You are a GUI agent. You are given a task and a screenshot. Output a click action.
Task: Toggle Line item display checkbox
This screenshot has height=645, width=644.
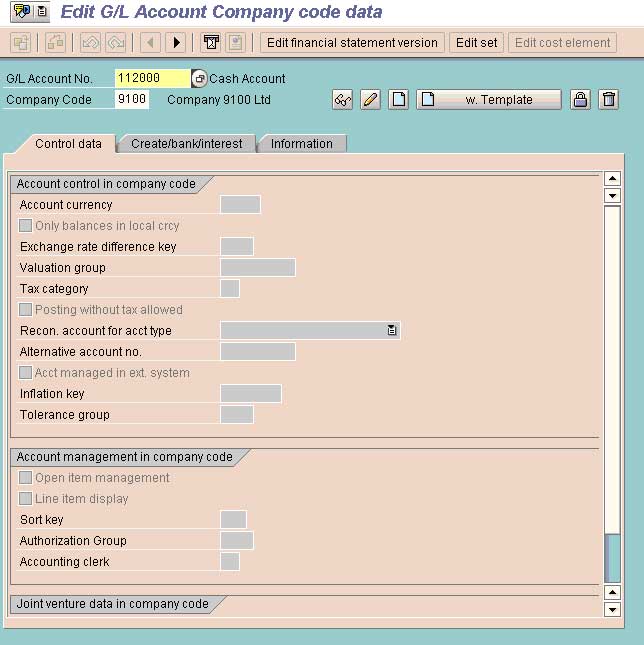pyautogui.click(x=25, y=499)
